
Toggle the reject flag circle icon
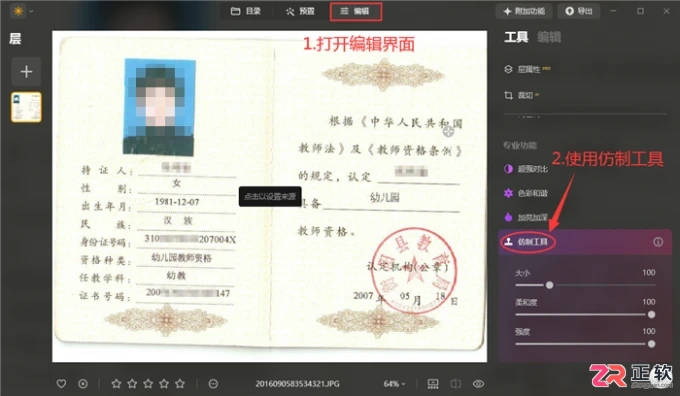(x=83, y=383)
